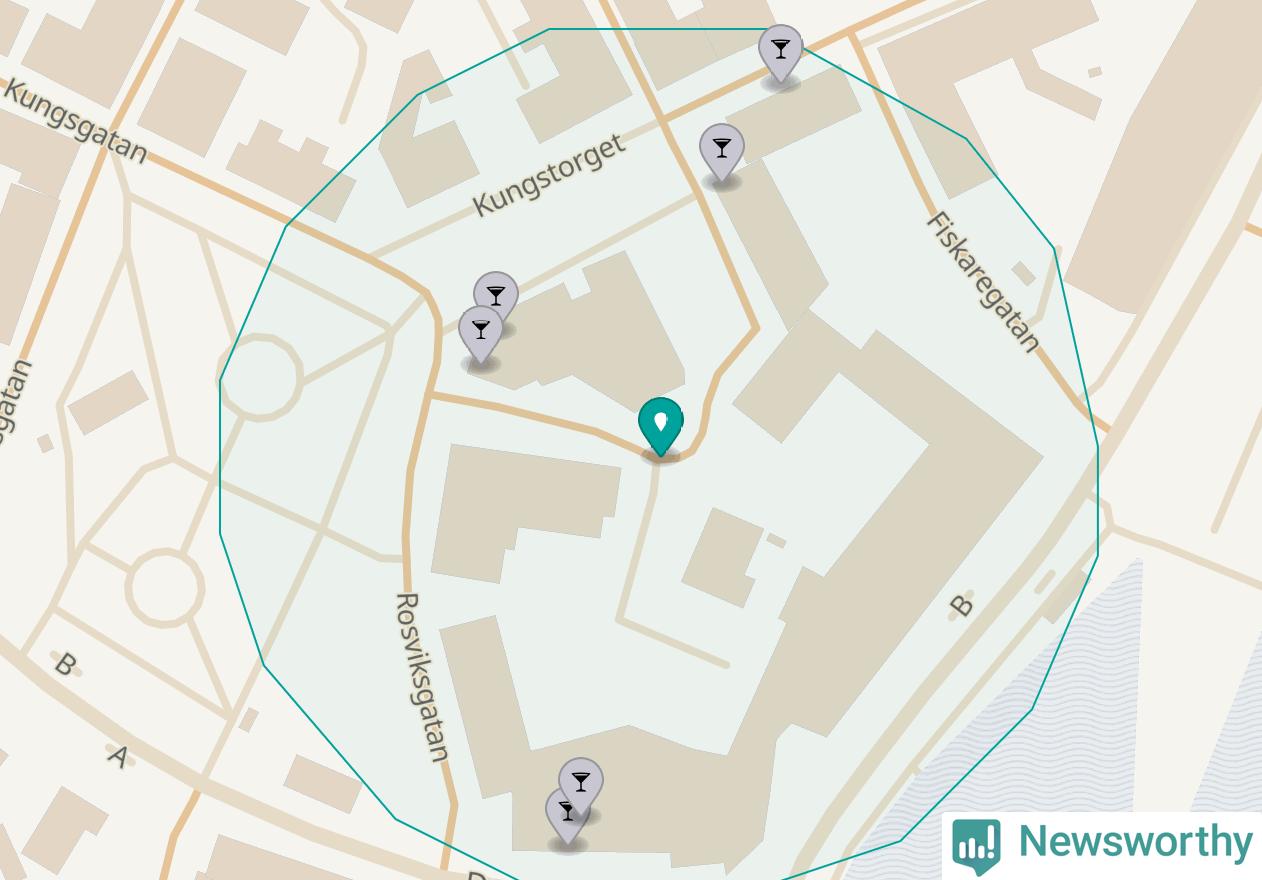
Task: Click the teal center location pin
Action: point(660,428)
